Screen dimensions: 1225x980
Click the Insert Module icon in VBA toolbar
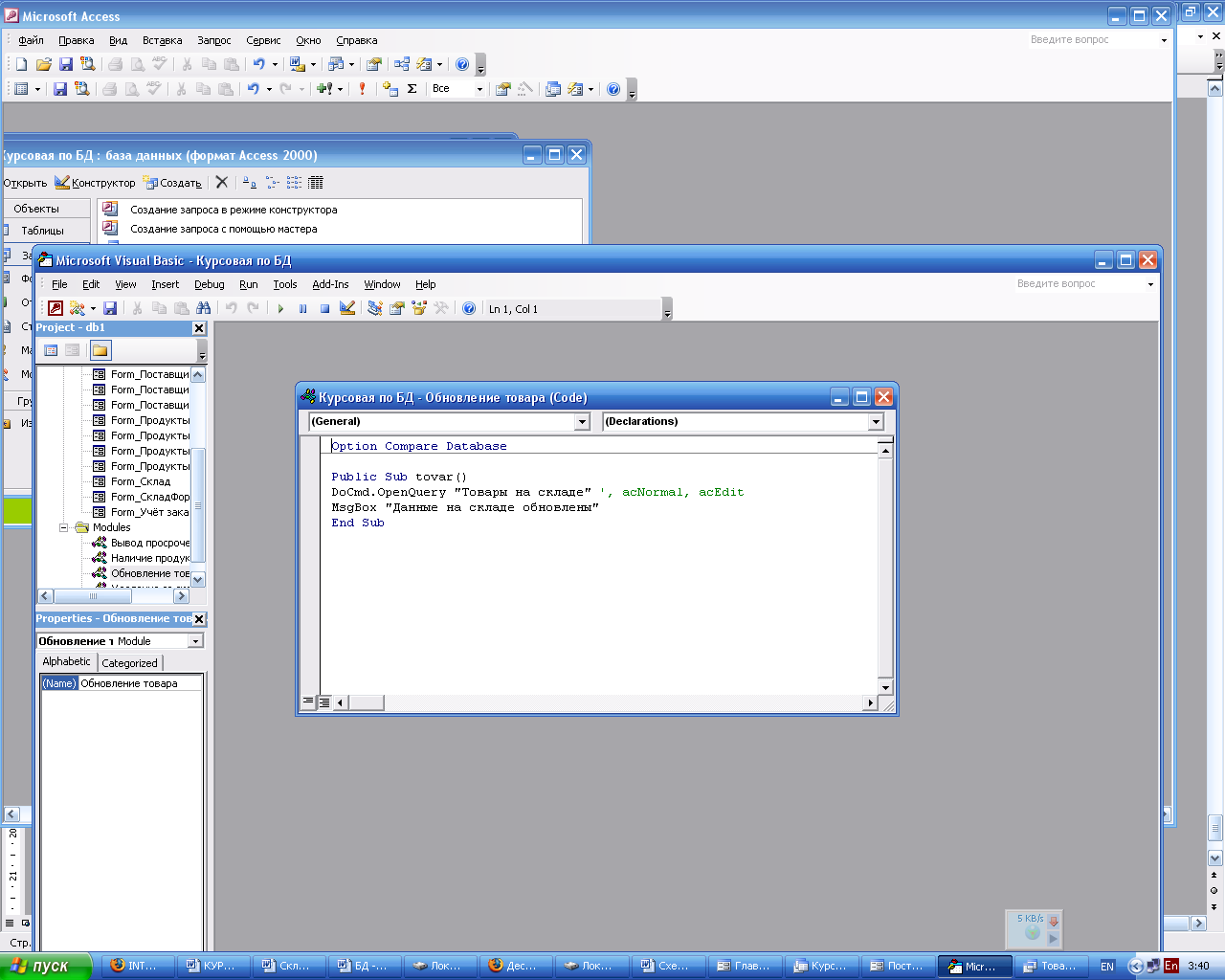pyautogui.click(x=77, y=308)
